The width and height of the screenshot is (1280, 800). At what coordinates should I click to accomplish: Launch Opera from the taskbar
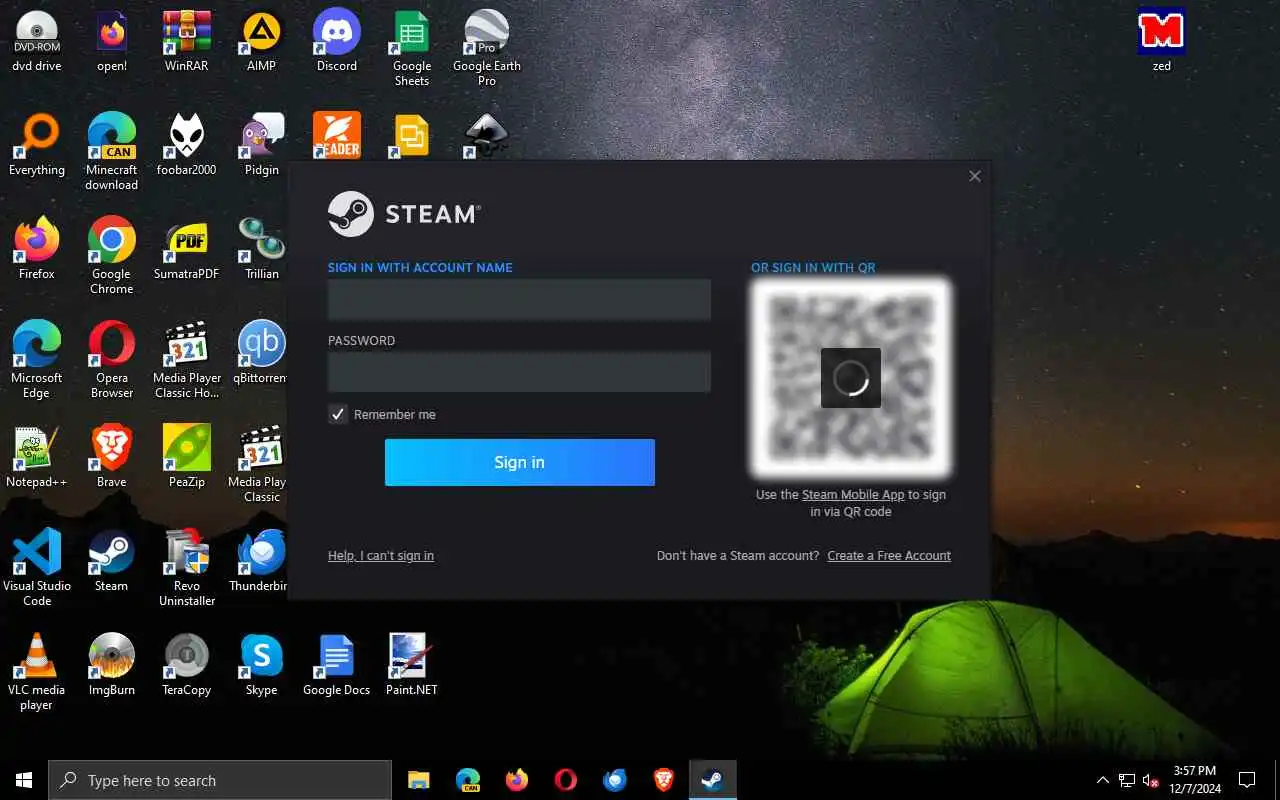click(x=566, y=780)
